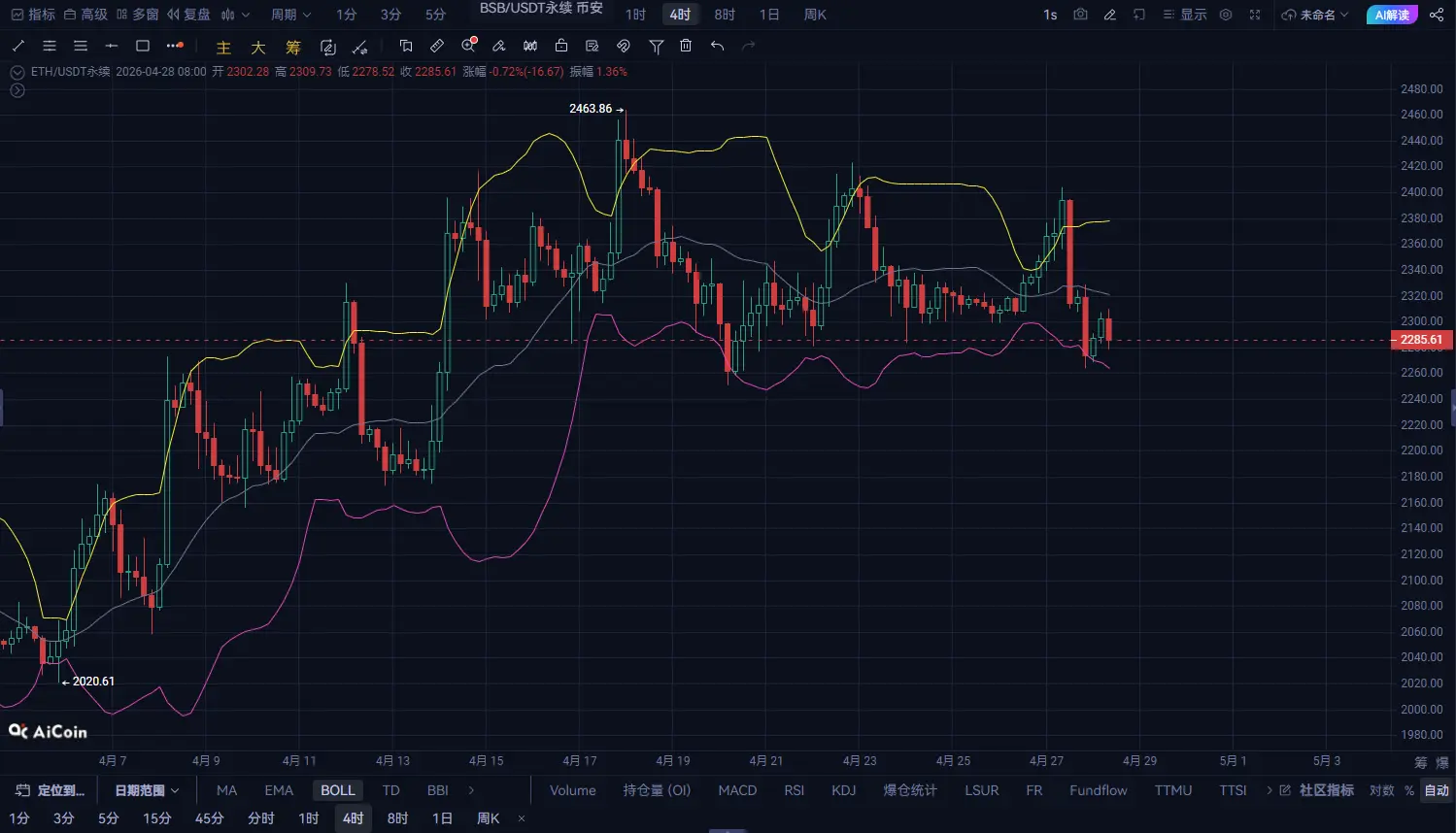Click the trash icon to delete drawings

686,46
